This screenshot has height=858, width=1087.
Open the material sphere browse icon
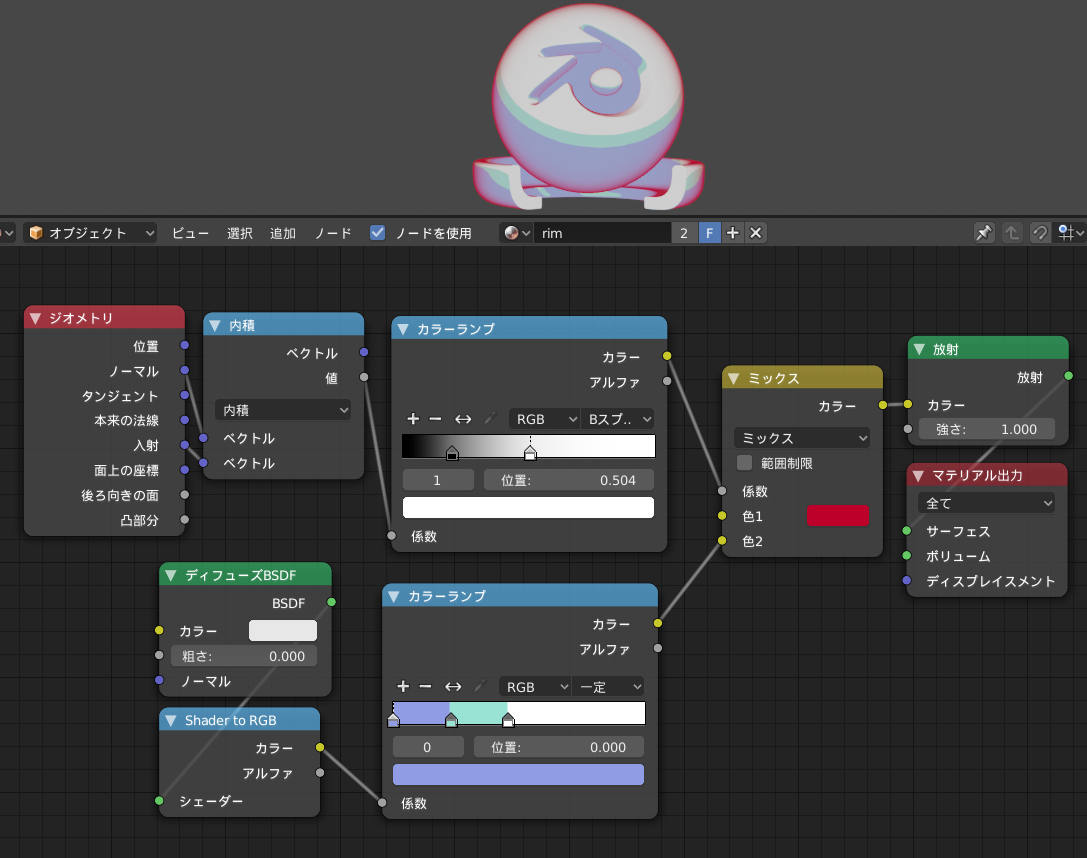516,233
